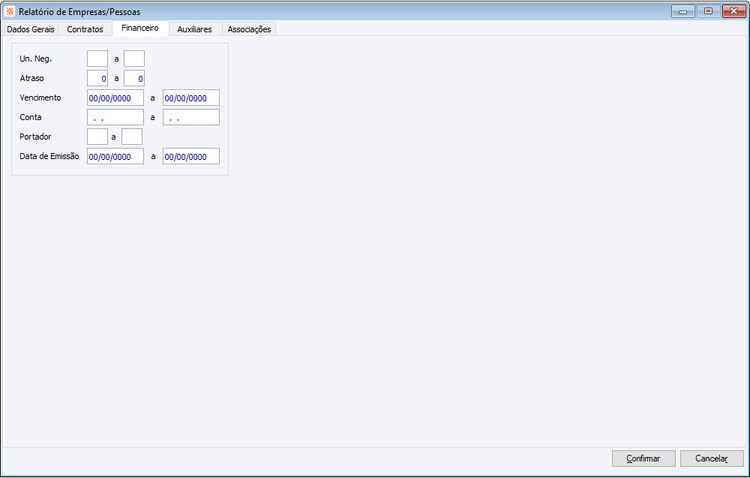750x478 pixels.
Task: Click the Vencimento label
Action: 40,98
